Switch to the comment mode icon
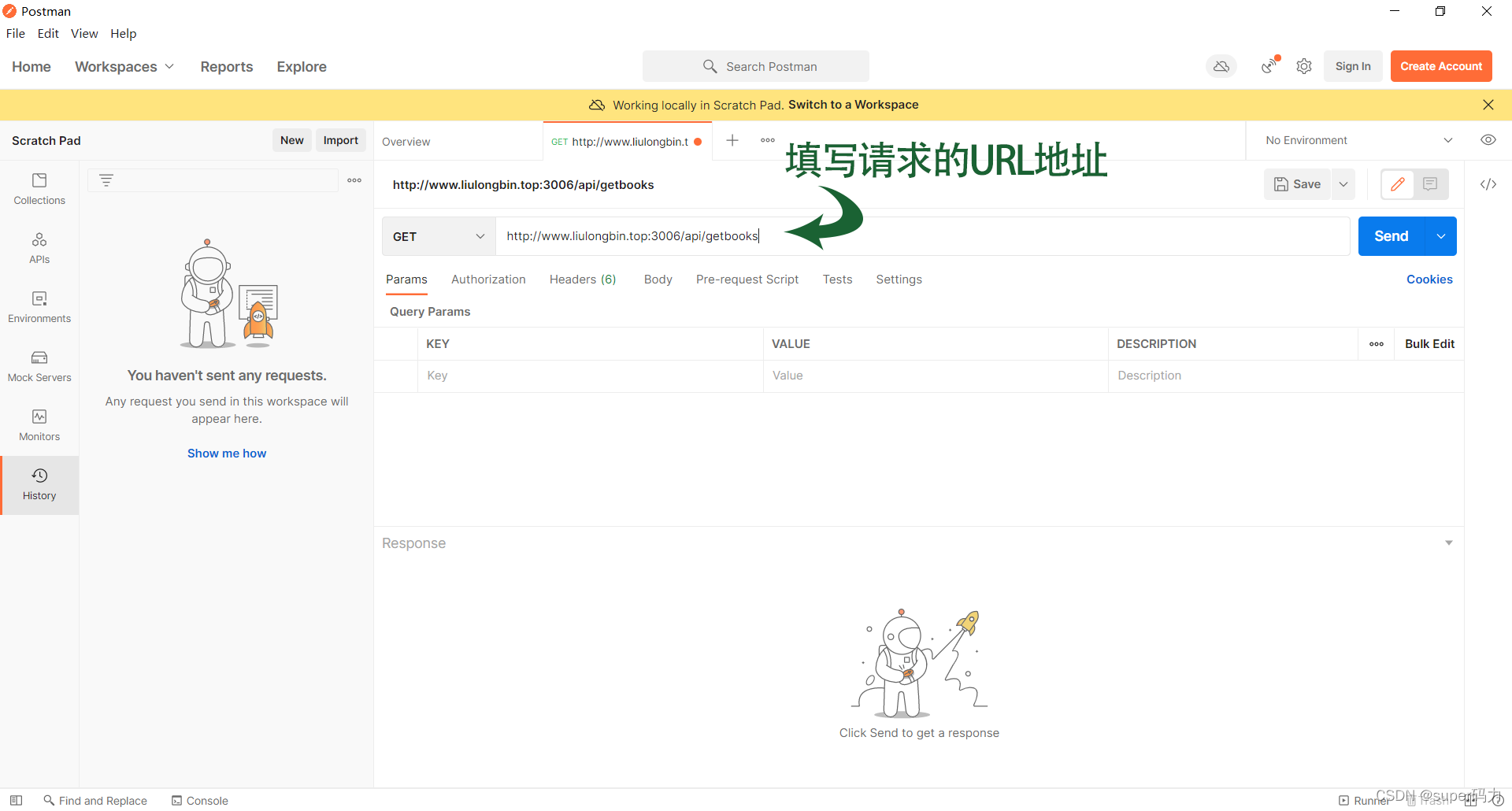The height and width of the screenshot is (811, 1512). [1430, 184]
